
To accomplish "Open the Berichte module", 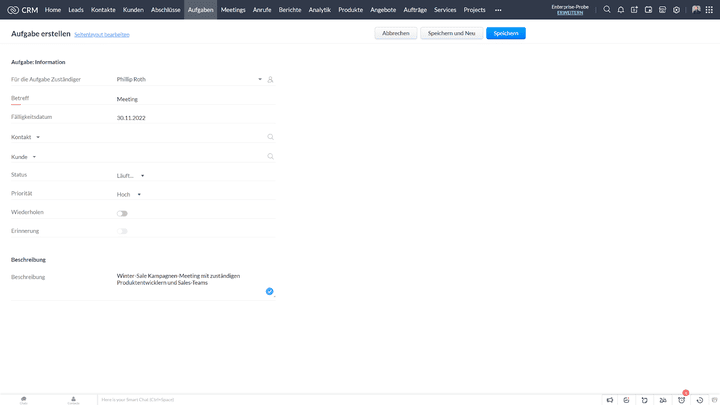I will click(x=290, y=10).
